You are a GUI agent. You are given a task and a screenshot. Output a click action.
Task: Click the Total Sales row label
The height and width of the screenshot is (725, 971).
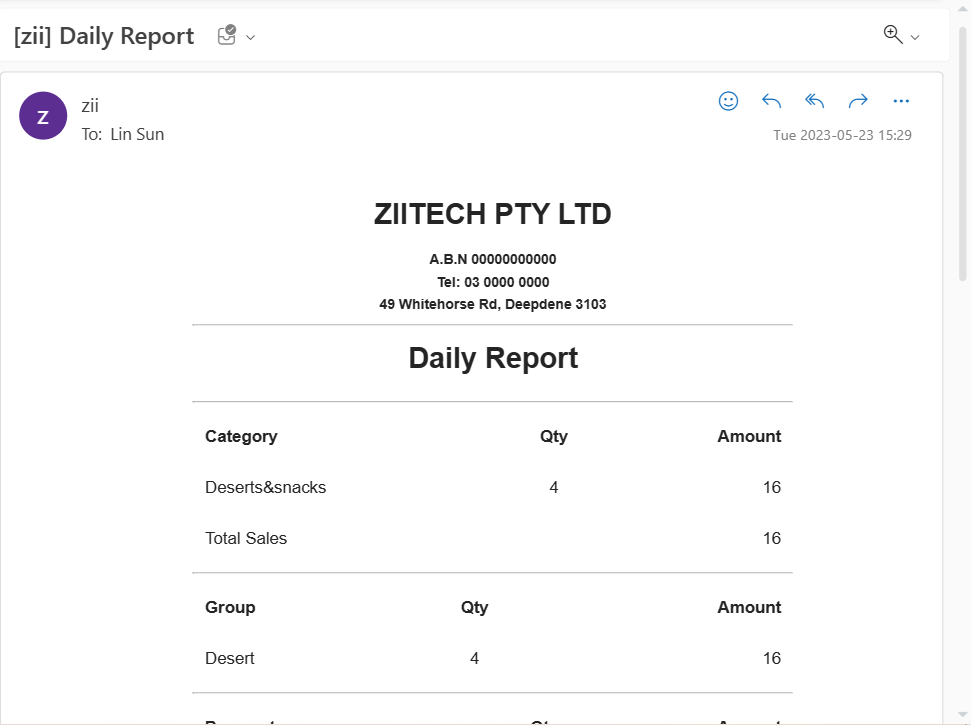point(246,538)
